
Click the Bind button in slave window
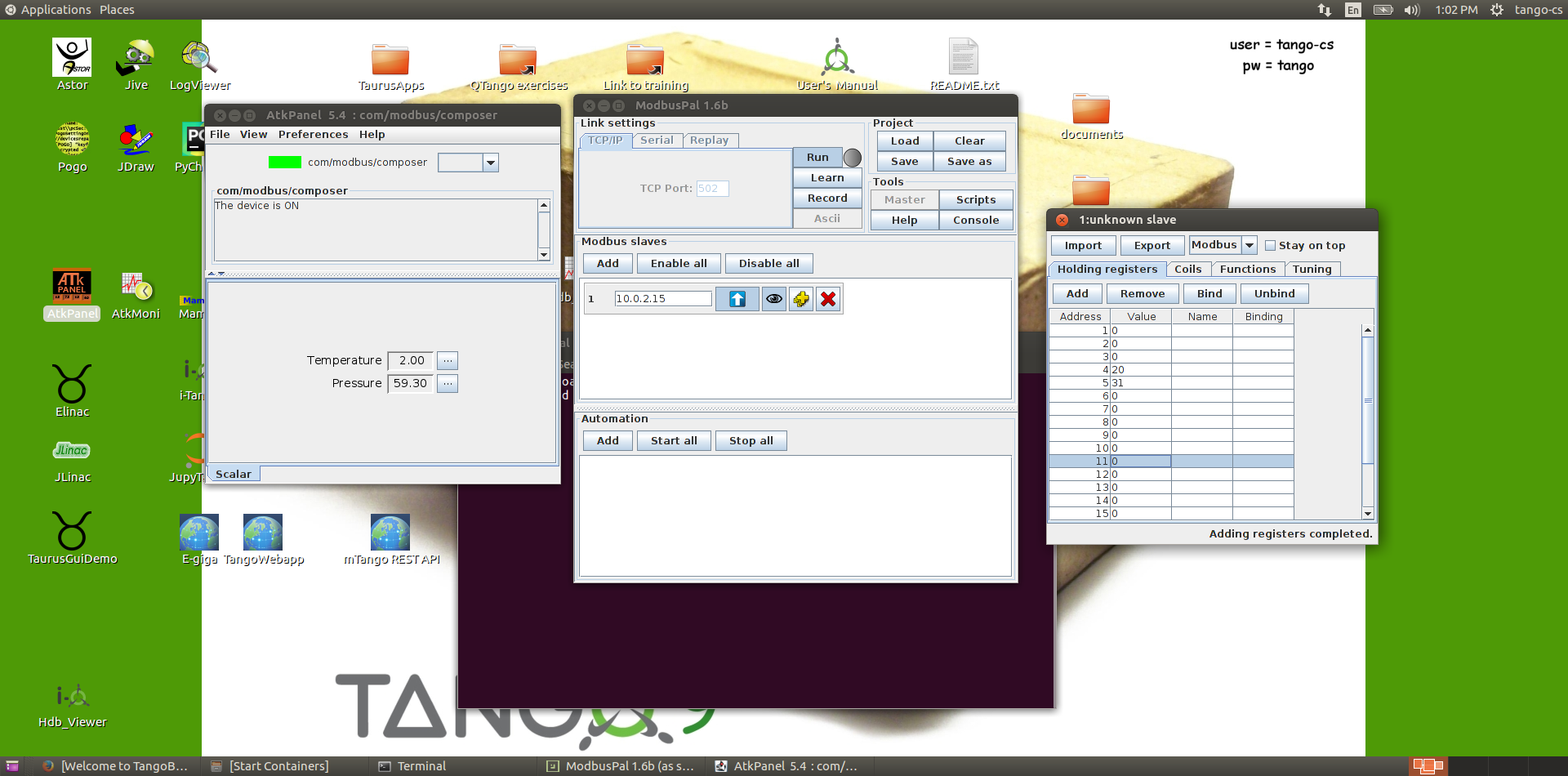[1209, 294]
